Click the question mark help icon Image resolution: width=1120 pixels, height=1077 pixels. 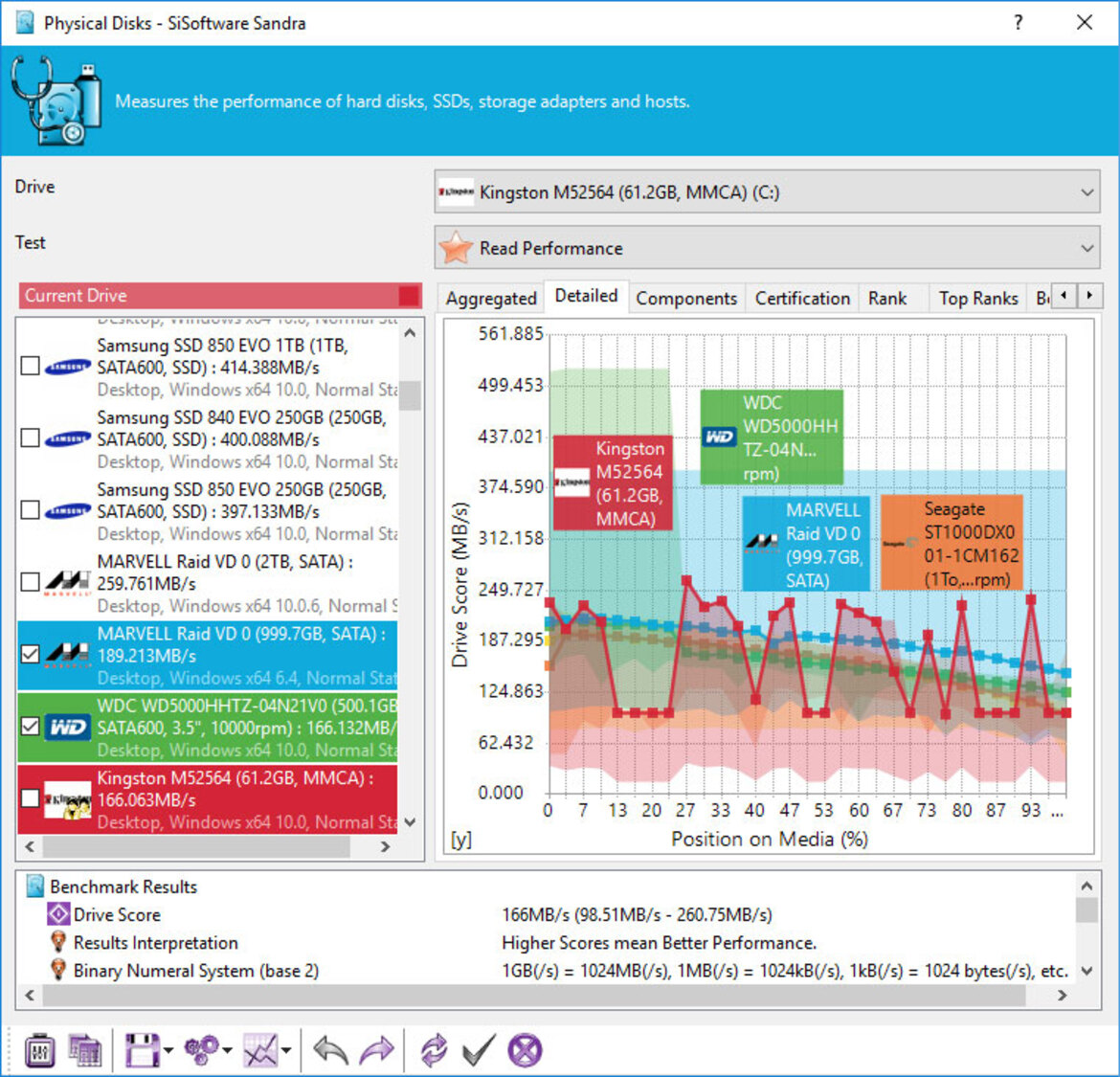(1018, 23)
